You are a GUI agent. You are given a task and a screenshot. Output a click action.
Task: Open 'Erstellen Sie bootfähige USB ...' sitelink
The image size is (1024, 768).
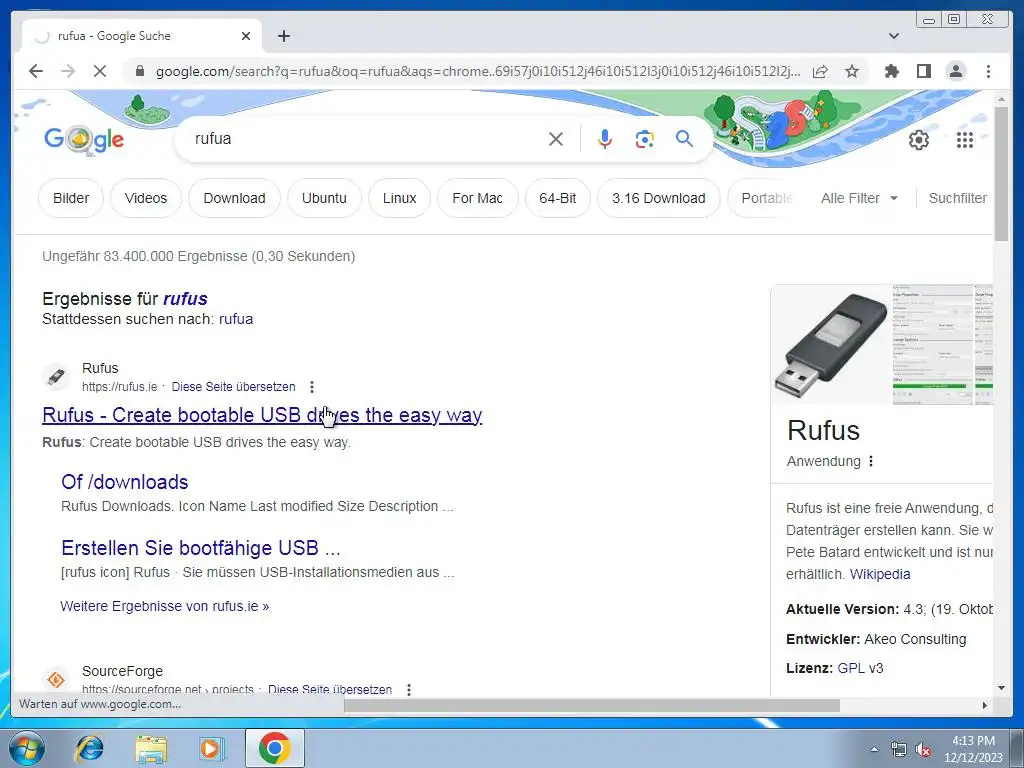click(200, 547)
